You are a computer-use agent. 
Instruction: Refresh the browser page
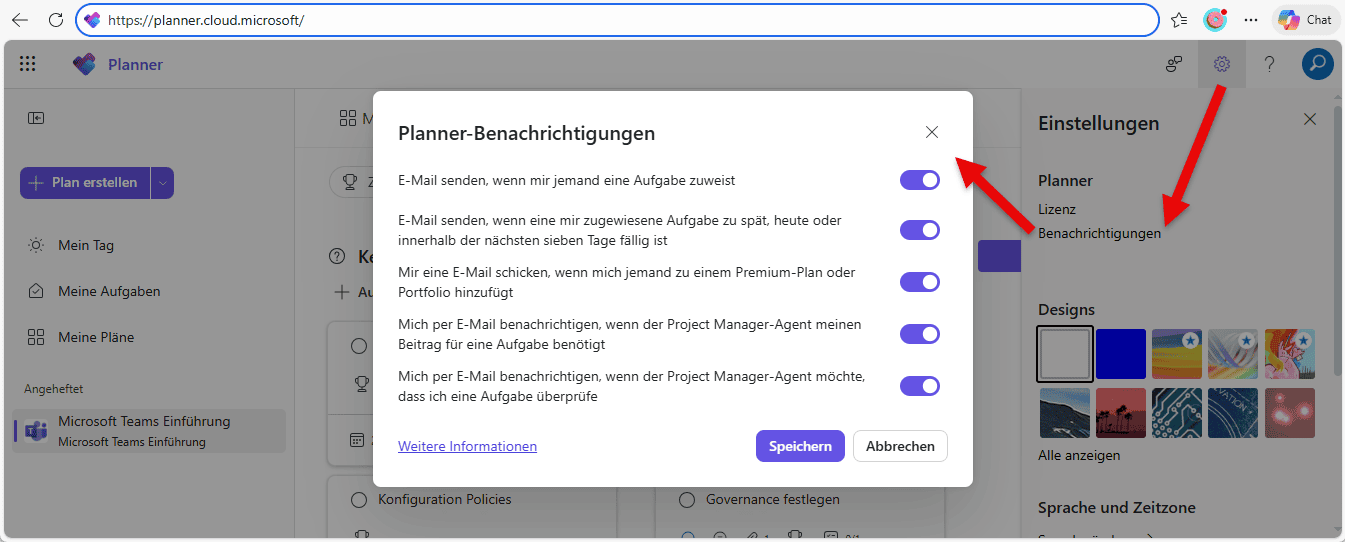coord(56,20)
